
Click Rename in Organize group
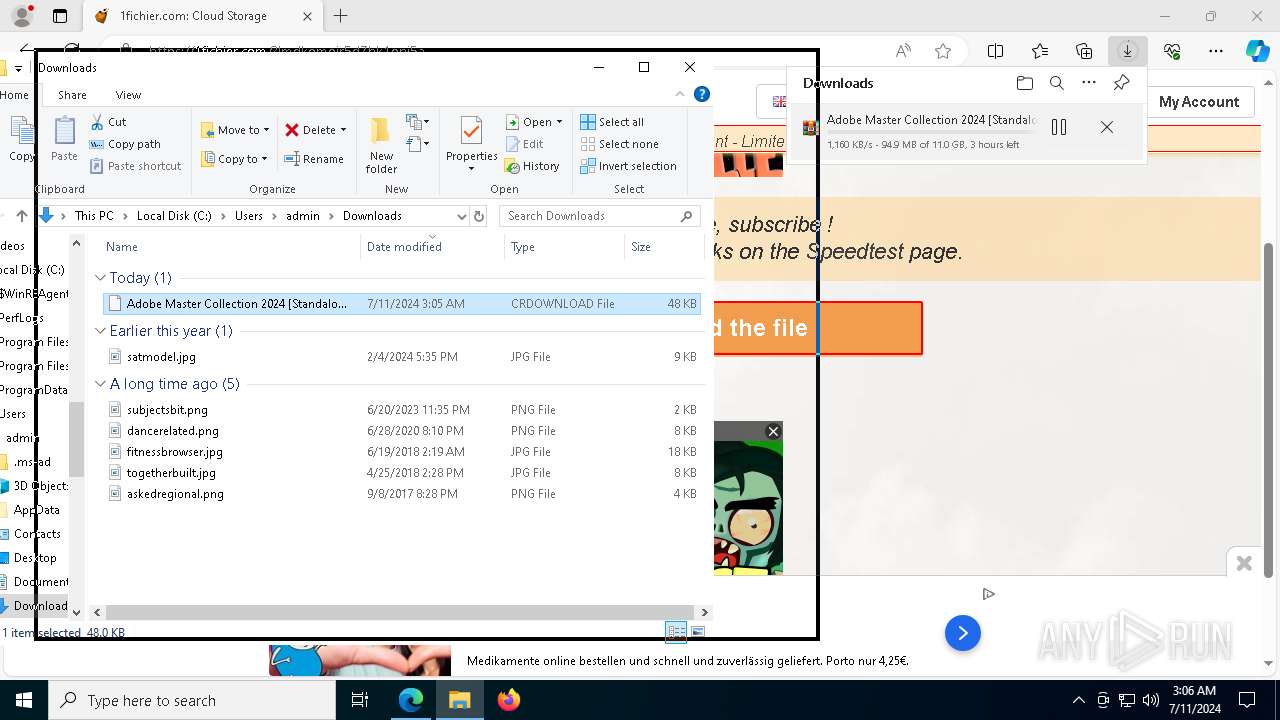313,159
